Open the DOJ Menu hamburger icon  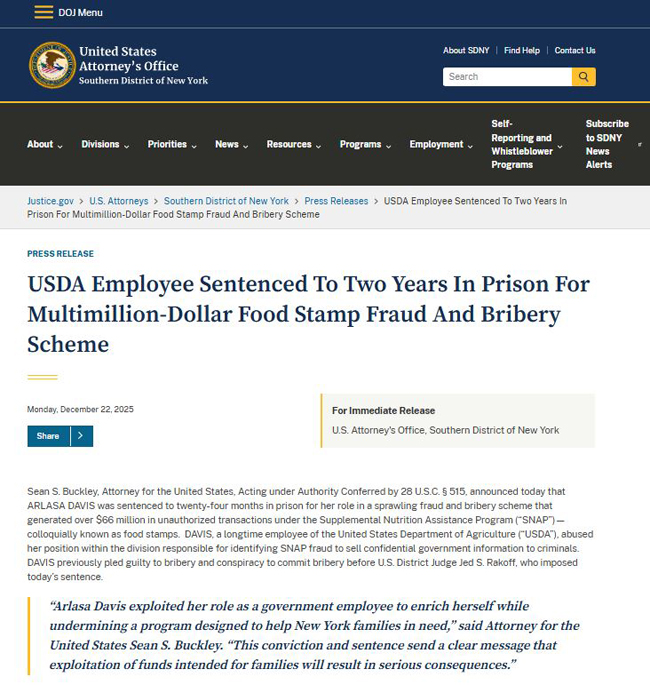point(43,12)
